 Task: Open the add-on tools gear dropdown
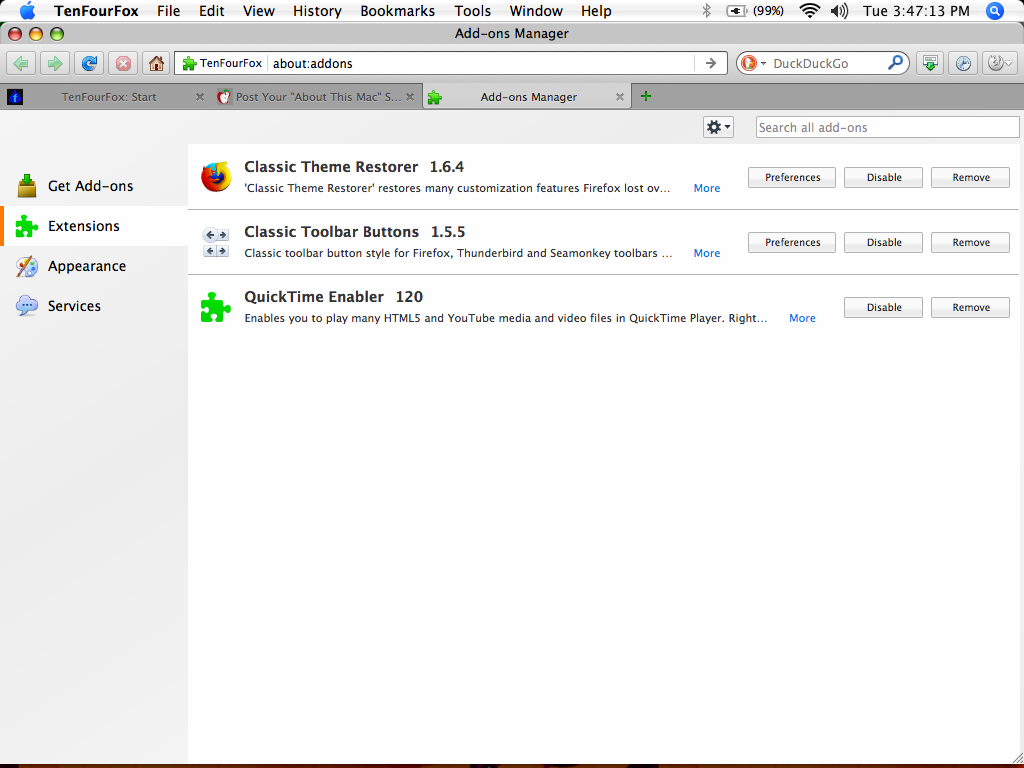point(718,127)
